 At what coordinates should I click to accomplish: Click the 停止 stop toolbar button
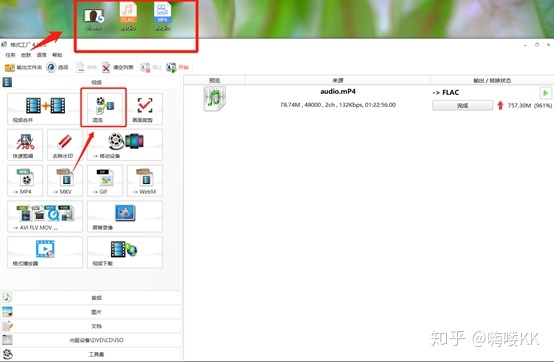click(151, 67)
